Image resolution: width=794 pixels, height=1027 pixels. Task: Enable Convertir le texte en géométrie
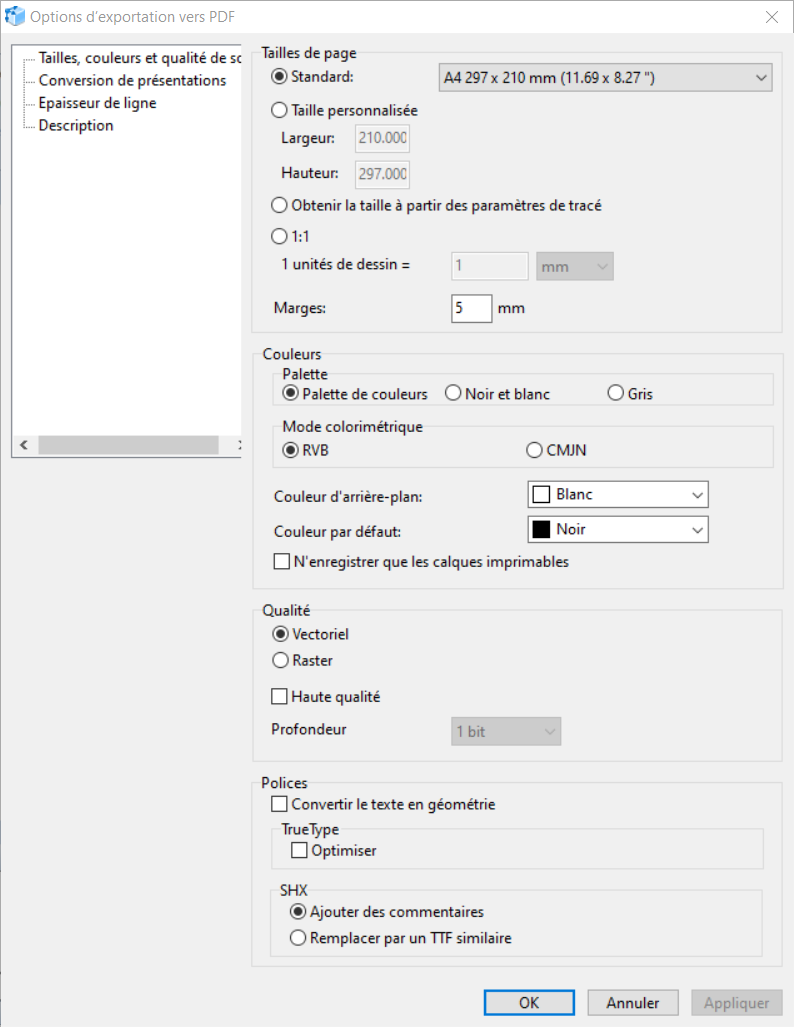click(x=280, y=804)
